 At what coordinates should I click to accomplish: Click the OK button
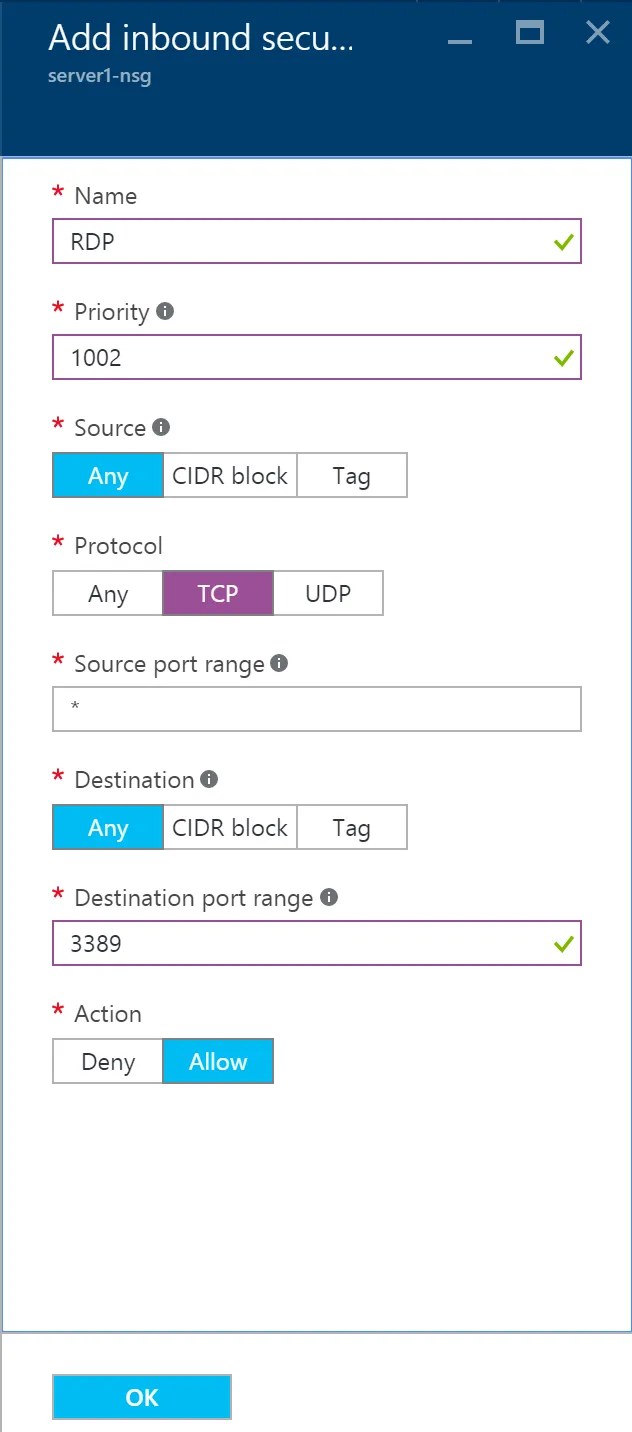pyautogui.click(x=142, y=1397)
